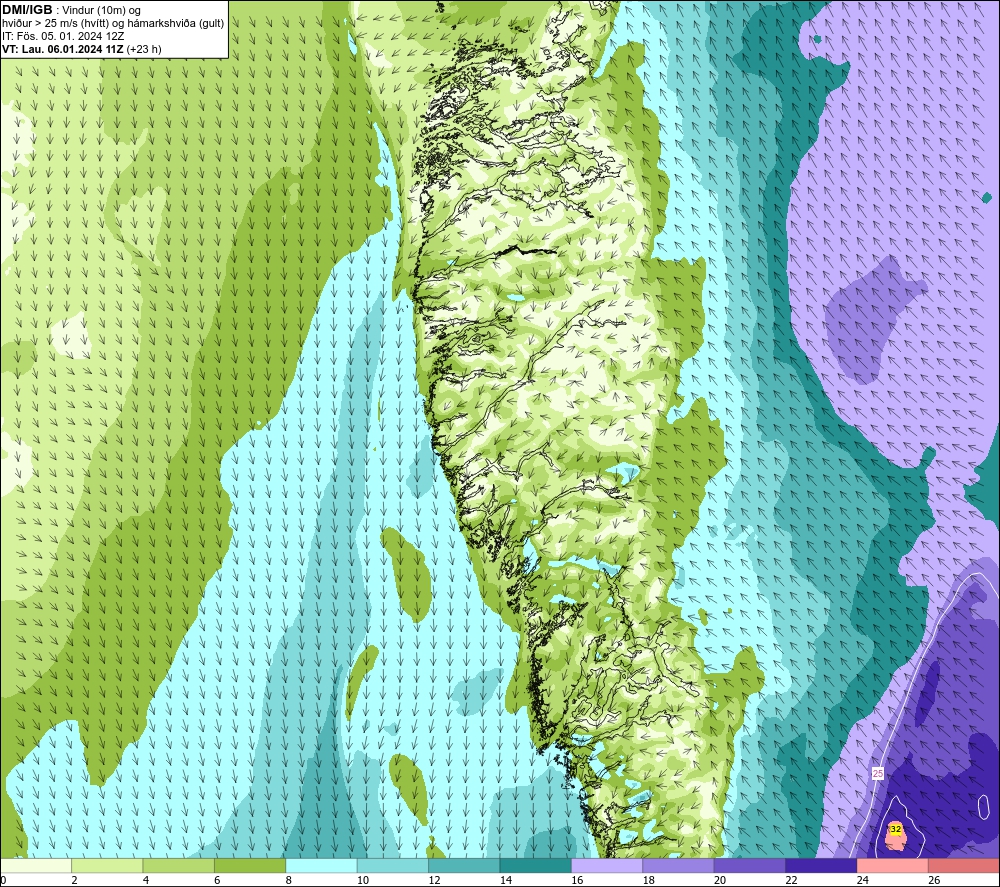Click the 'VT: Lau. 06.01.2024 11Z (+23 h)' line
This screenshot has width=1000, height=887.
pyautogui.click(x=82, y=49)
